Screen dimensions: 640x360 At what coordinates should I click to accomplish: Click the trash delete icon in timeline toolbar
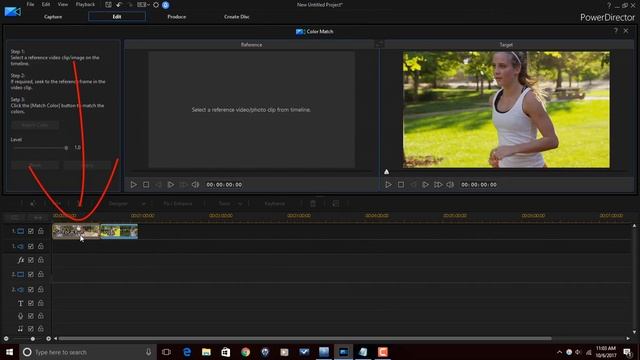(313, 203)
